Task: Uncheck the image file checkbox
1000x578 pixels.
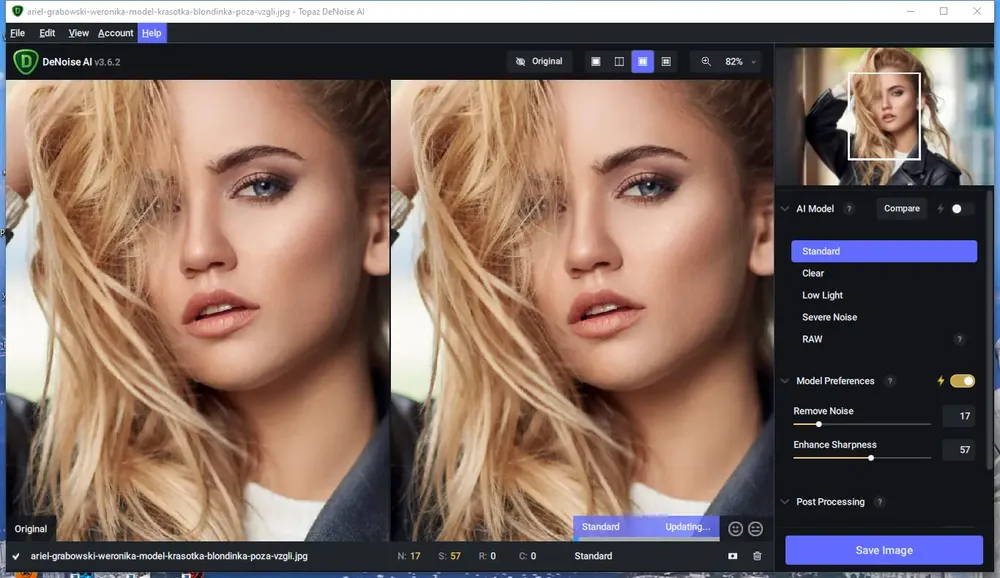Action: (x=16, y=556)
